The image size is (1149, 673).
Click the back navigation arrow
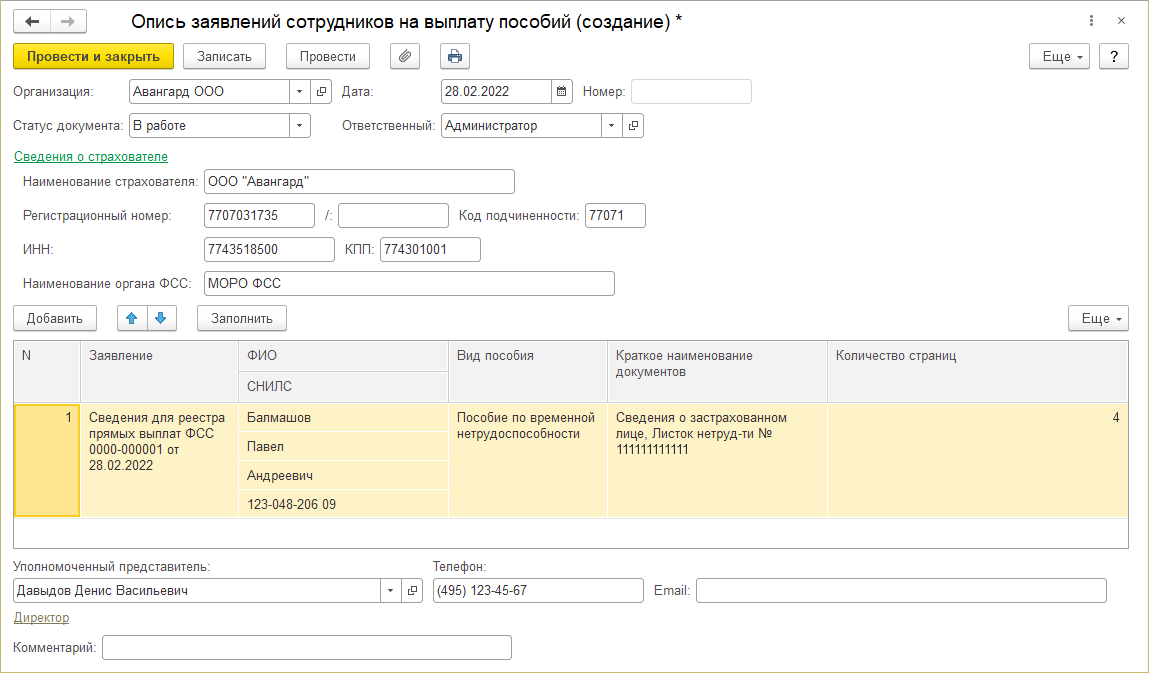tap(32, 21)
